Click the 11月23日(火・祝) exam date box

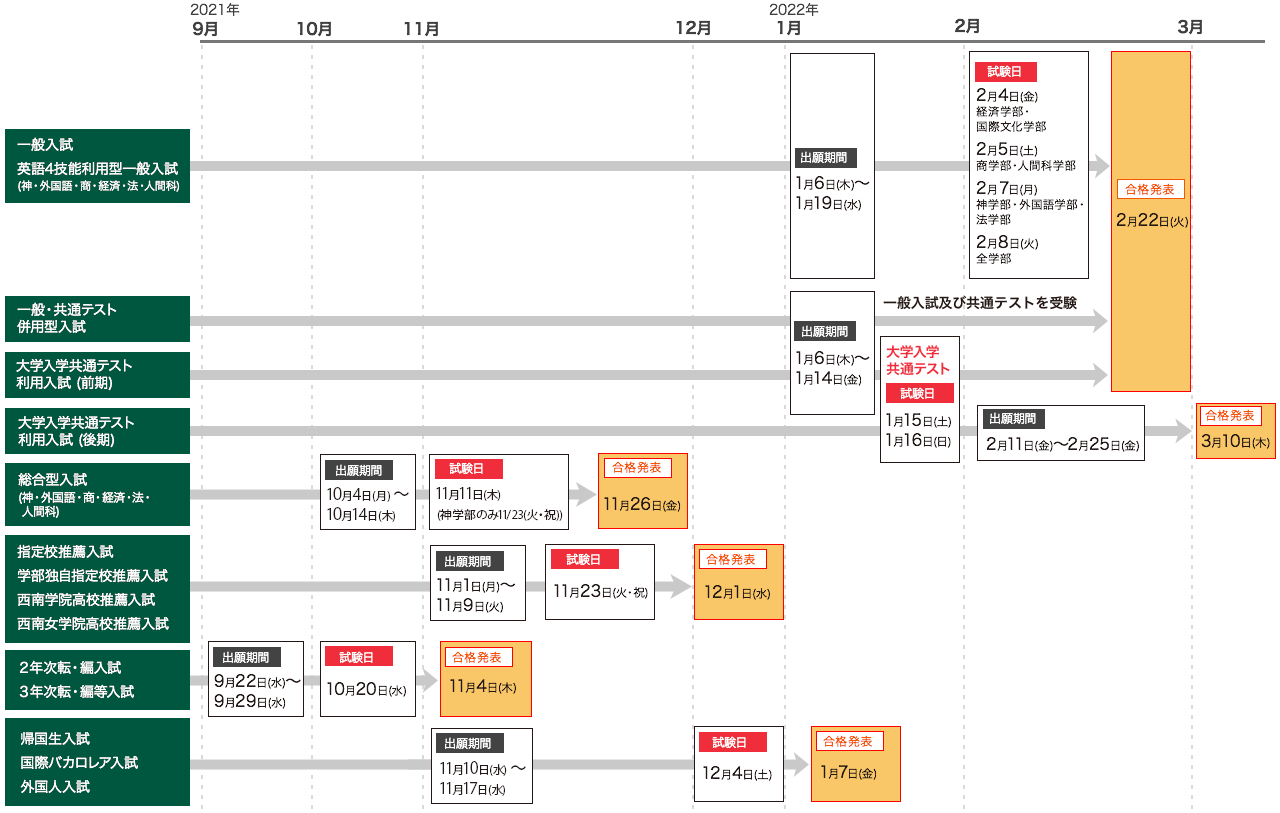click(x=600, y=582)
